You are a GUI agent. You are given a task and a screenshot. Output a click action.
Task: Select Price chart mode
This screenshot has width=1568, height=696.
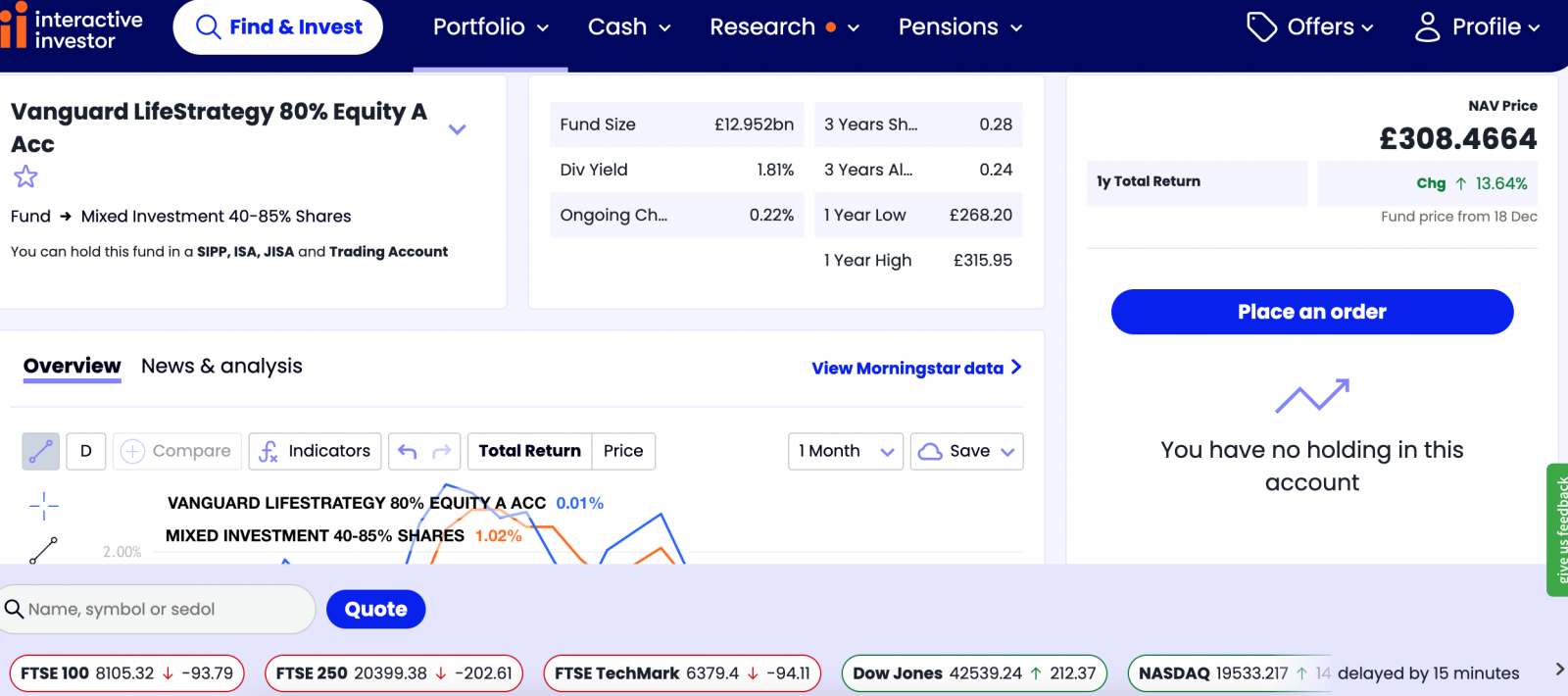[623, 452]
